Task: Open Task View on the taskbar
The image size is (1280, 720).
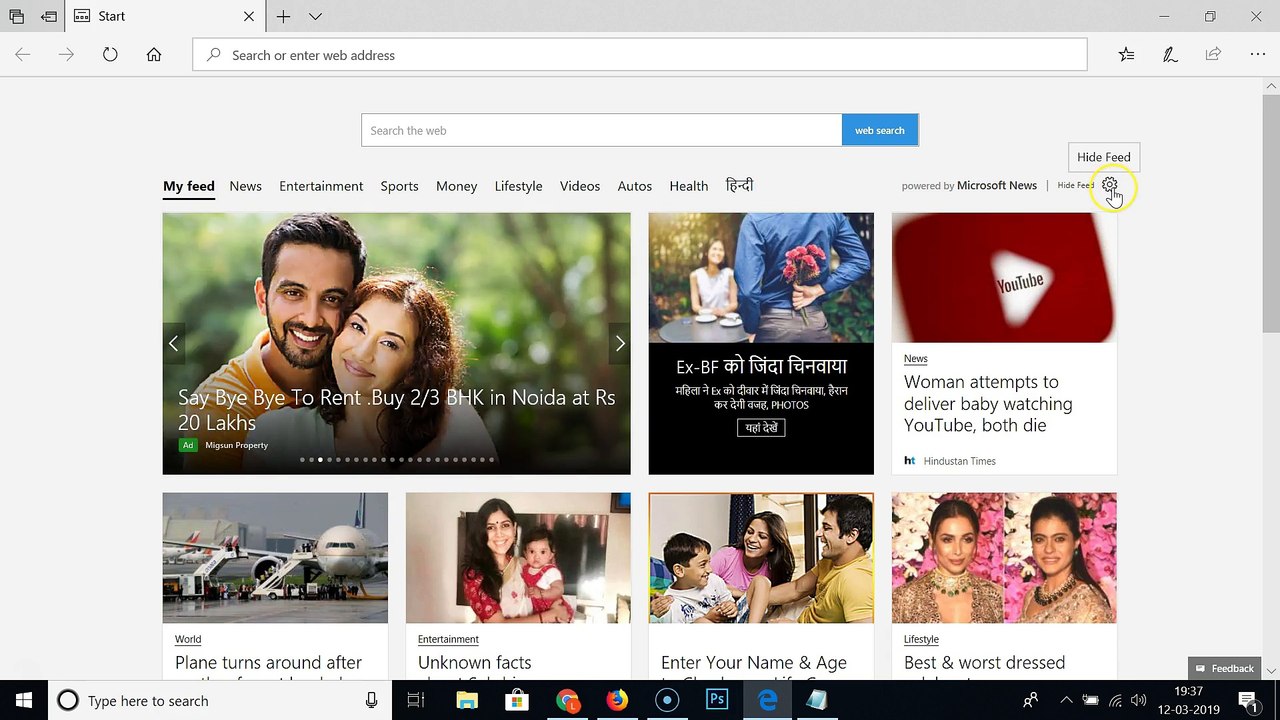Action: coord(416,700)
